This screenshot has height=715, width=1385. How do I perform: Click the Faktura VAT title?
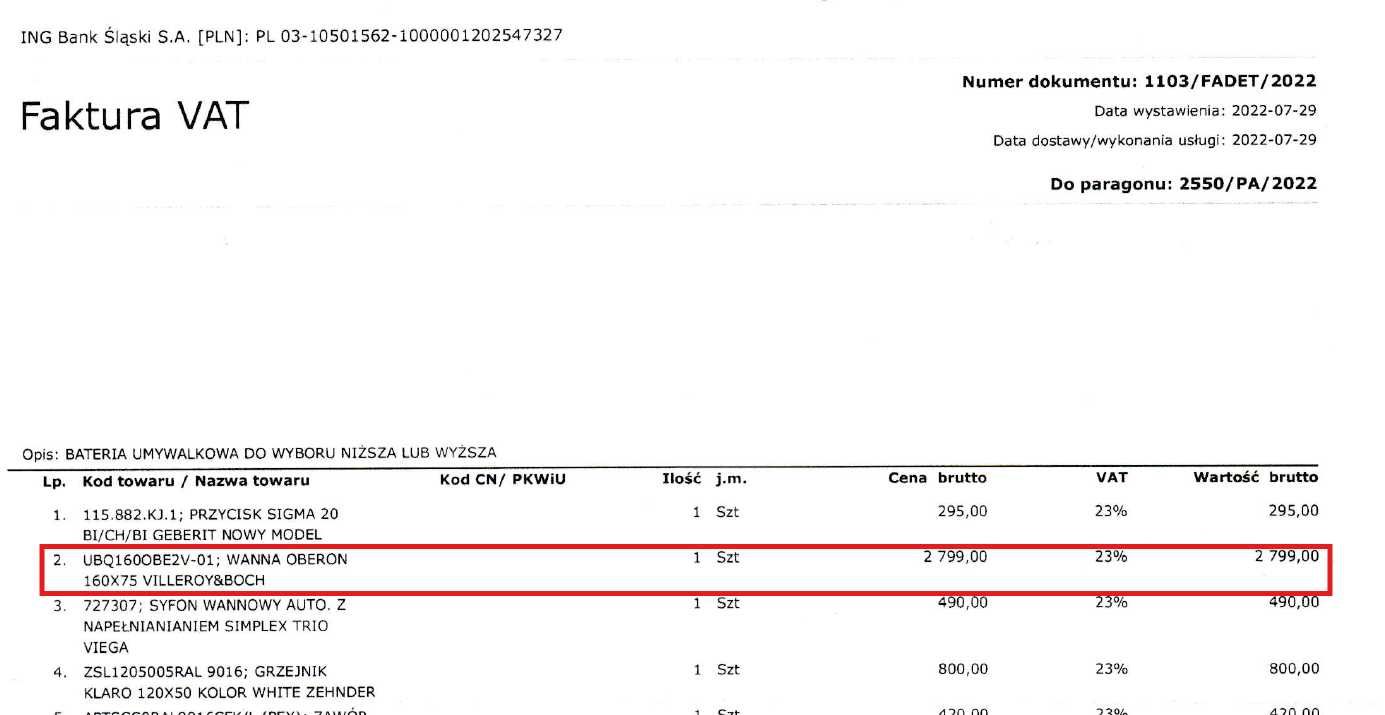click(x=134, y=117)
